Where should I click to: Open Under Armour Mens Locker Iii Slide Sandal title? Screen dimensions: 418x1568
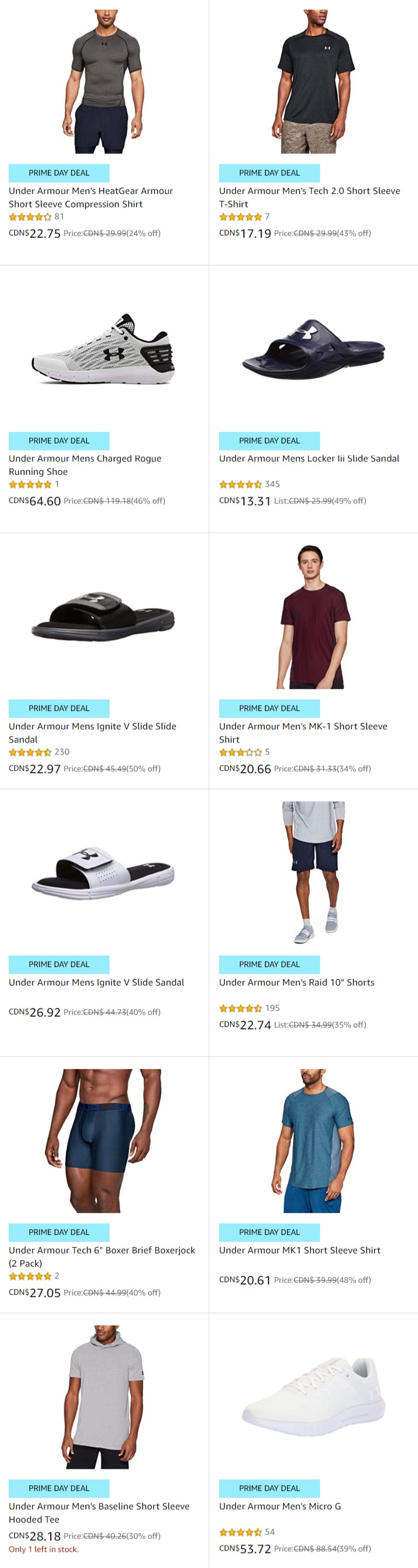coord(309,459)
